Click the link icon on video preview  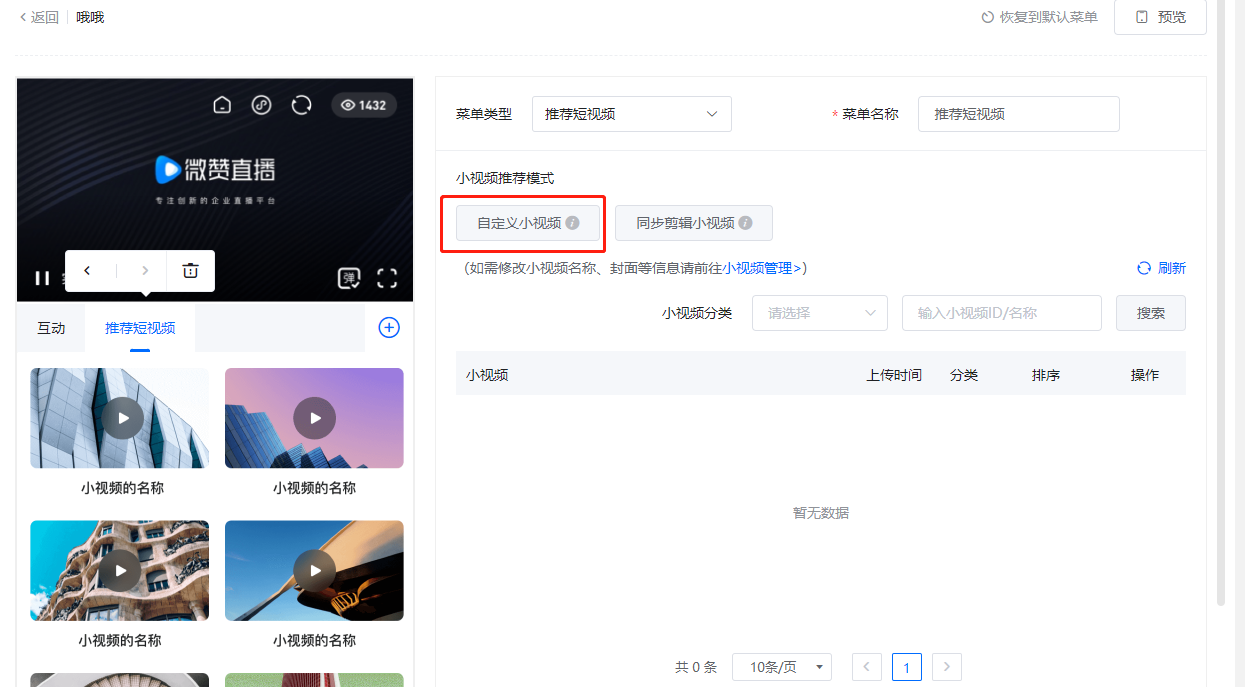point(262,105)
